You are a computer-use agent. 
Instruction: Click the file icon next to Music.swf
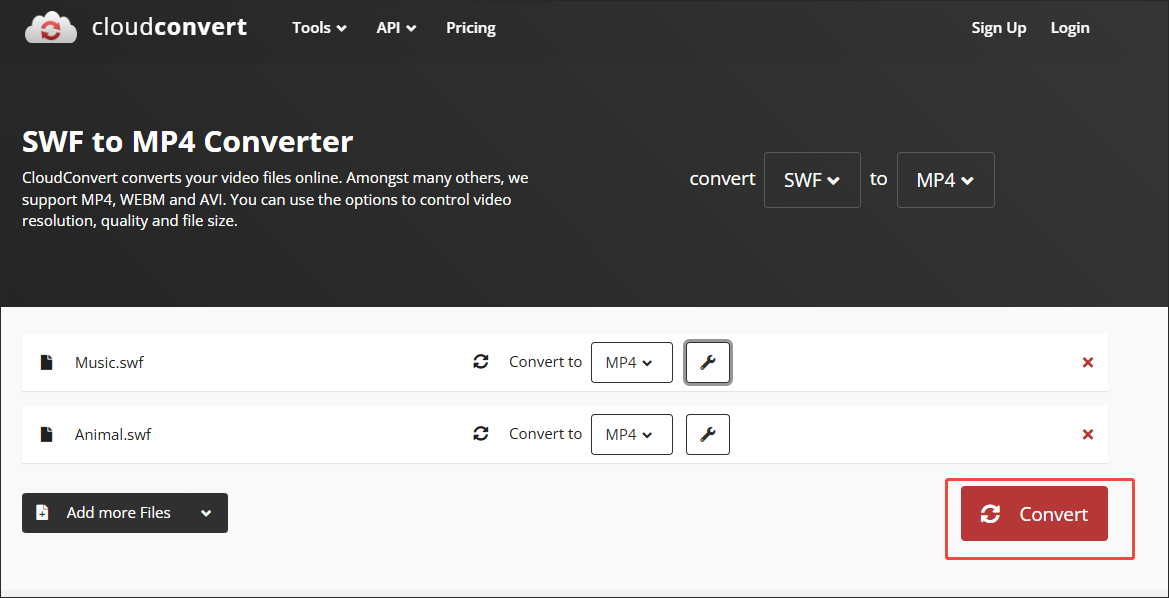(x=46, y=362)
